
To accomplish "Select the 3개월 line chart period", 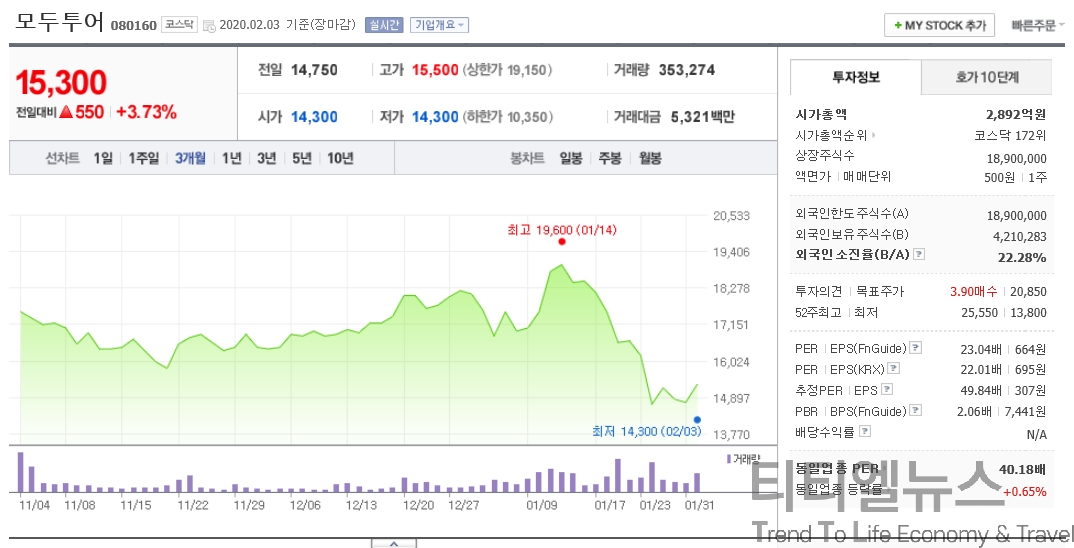I will tap(190, 158).
